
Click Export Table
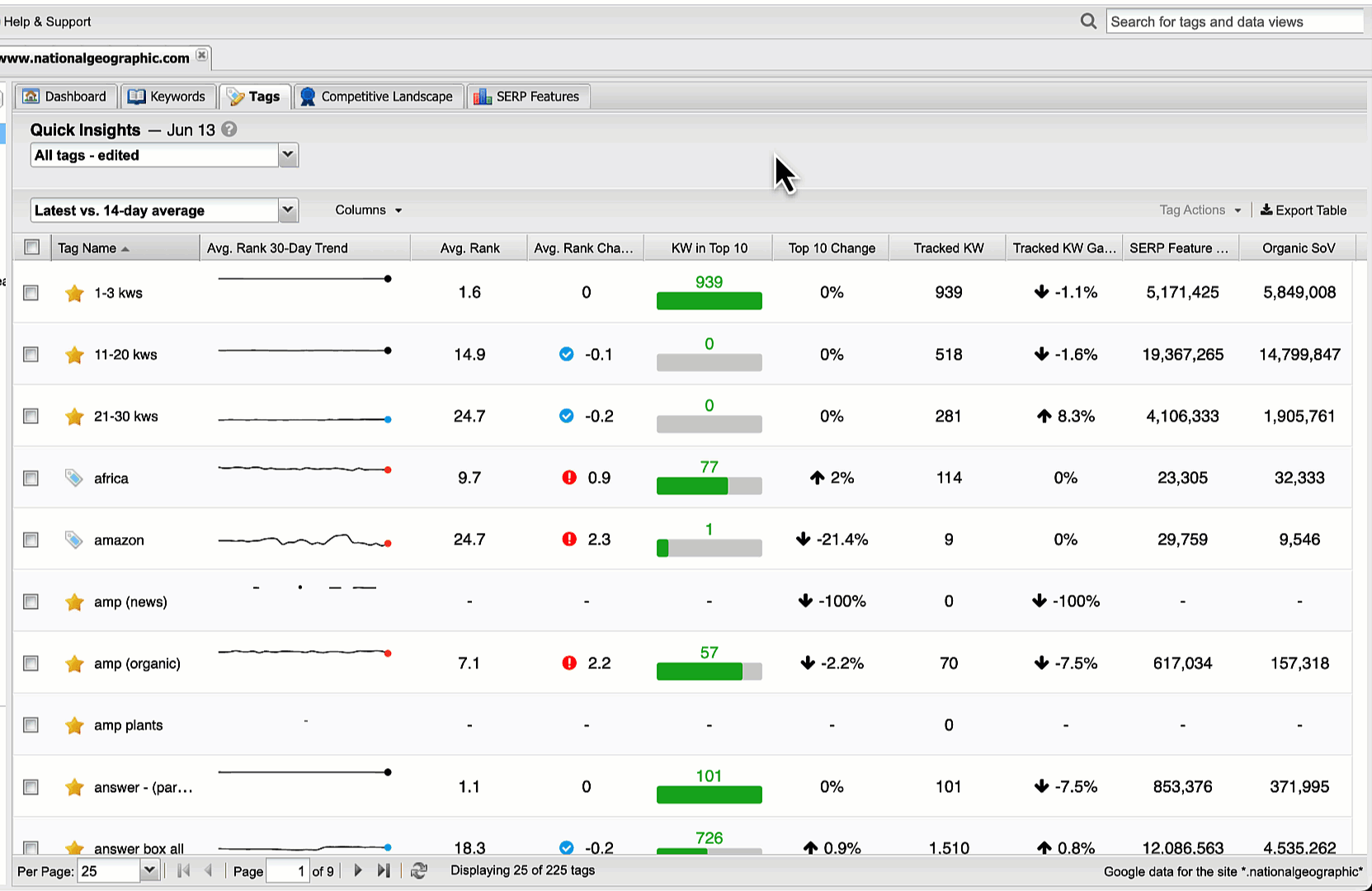coord(1304,210)
